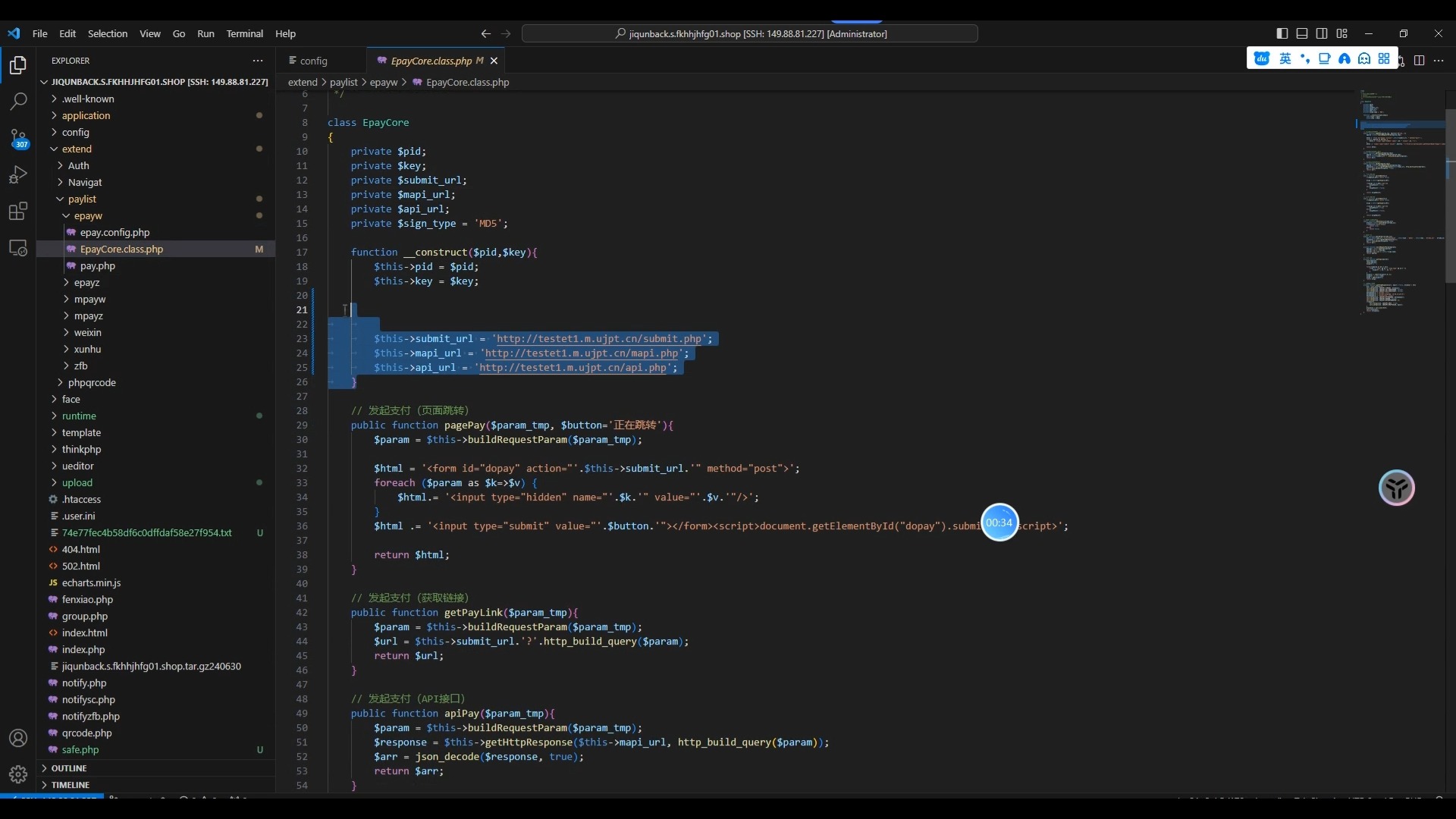Expand the TIMELINE section

tap(155, 785)
